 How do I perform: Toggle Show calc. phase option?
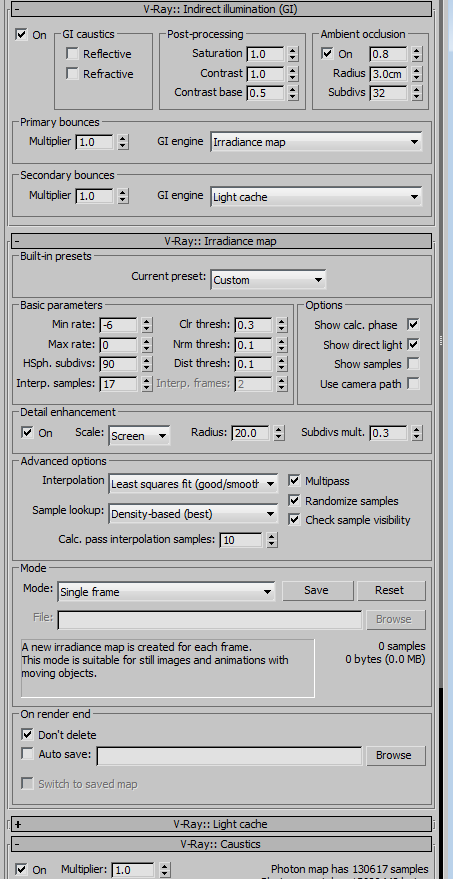[x=414, y=325]
